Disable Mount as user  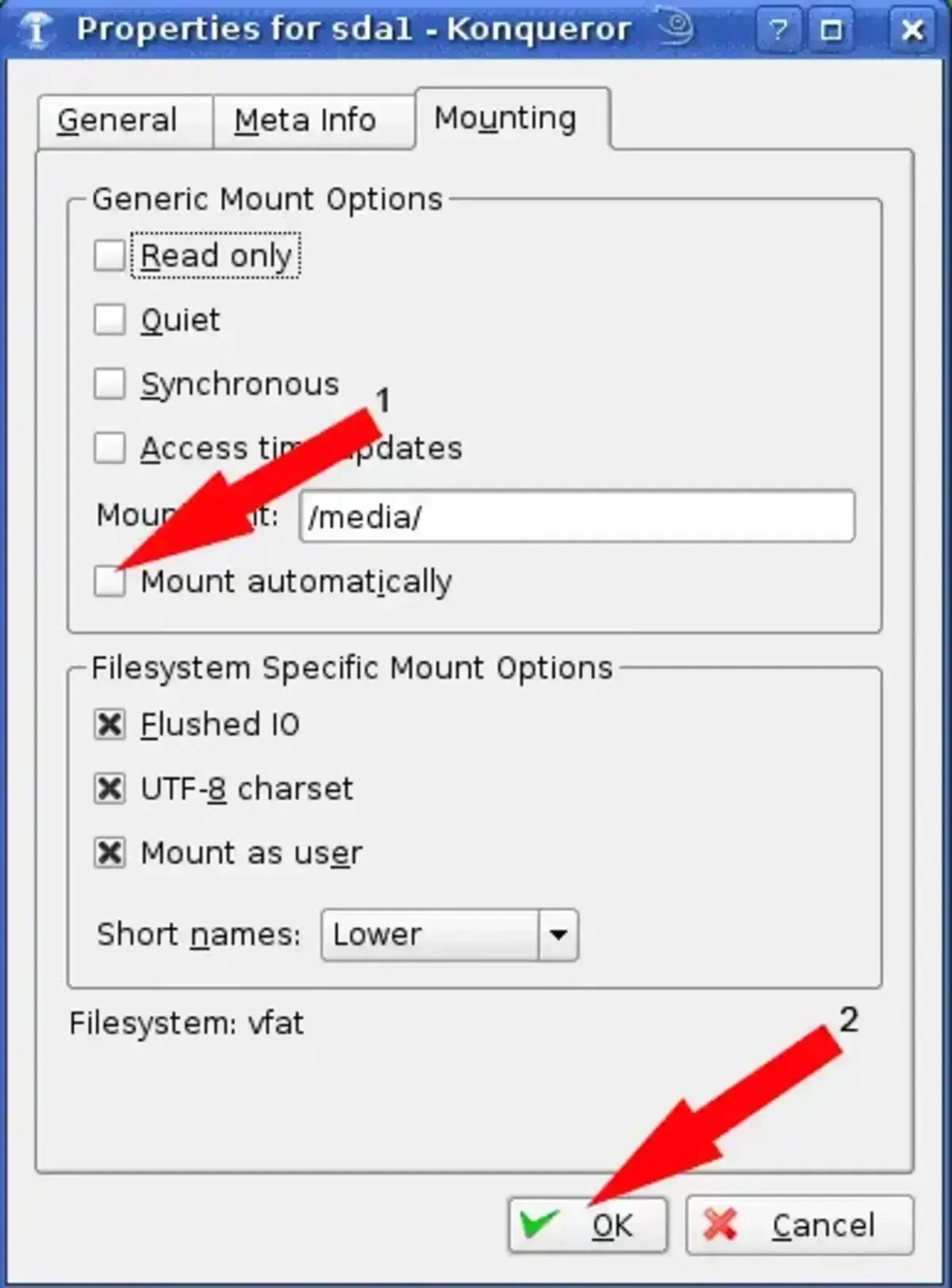(x=109, y=852)
